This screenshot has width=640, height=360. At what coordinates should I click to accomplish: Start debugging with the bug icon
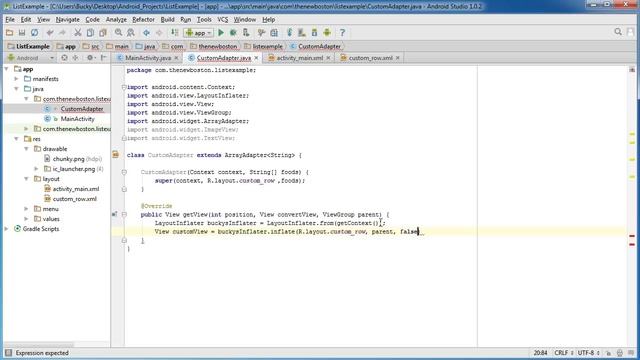click(233, 33)
